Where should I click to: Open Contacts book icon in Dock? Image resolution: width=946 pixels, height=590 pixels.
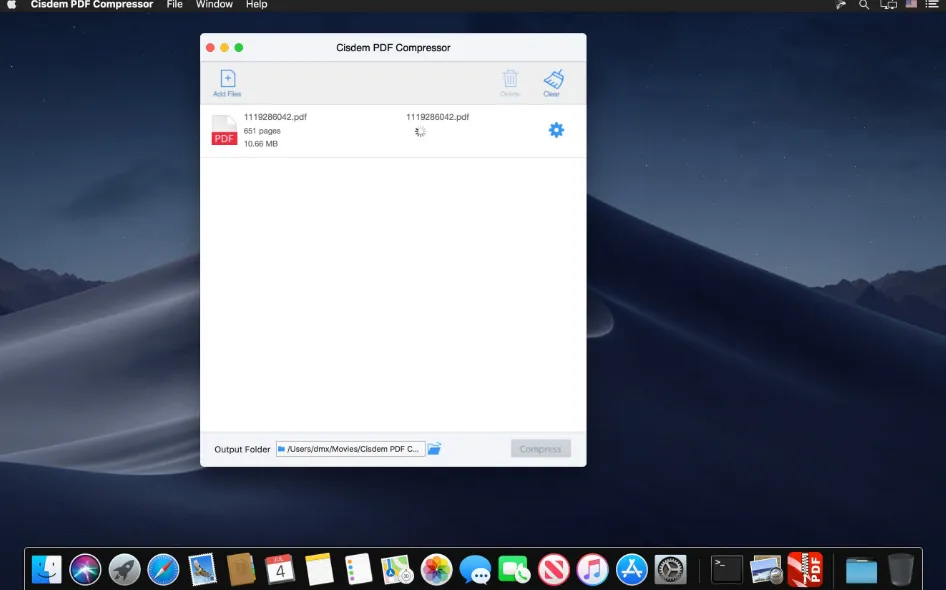pyautogui.click(x=241, y=569)
